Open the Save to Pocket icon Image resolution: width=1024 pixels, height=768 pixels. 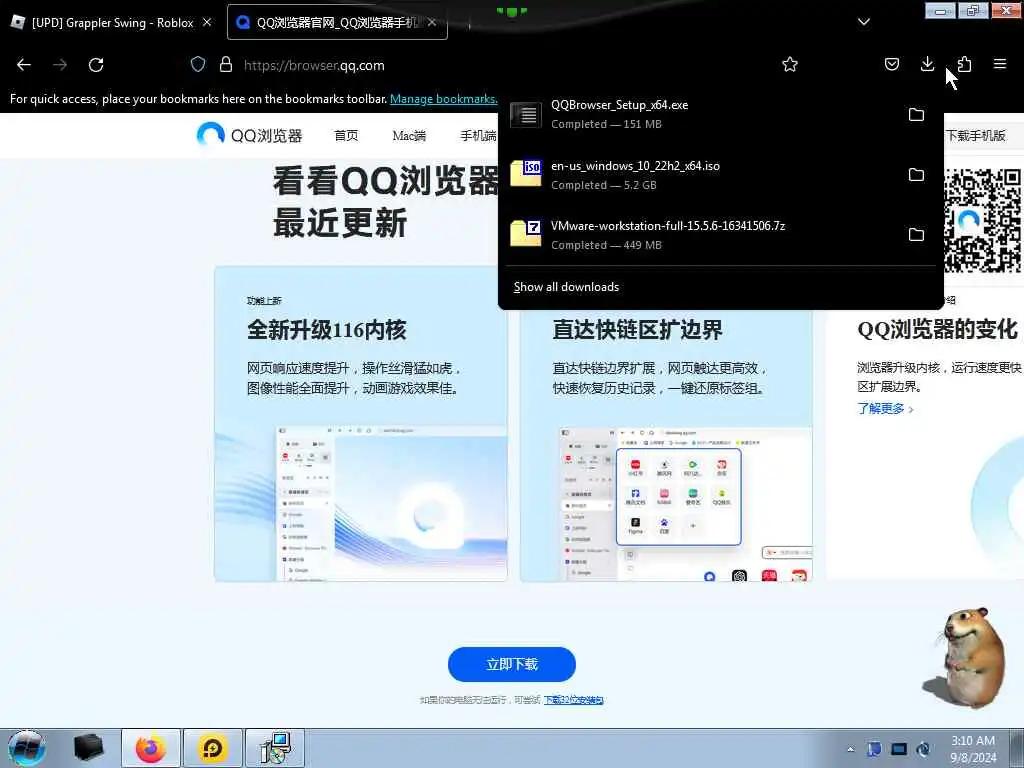point(891,64)
